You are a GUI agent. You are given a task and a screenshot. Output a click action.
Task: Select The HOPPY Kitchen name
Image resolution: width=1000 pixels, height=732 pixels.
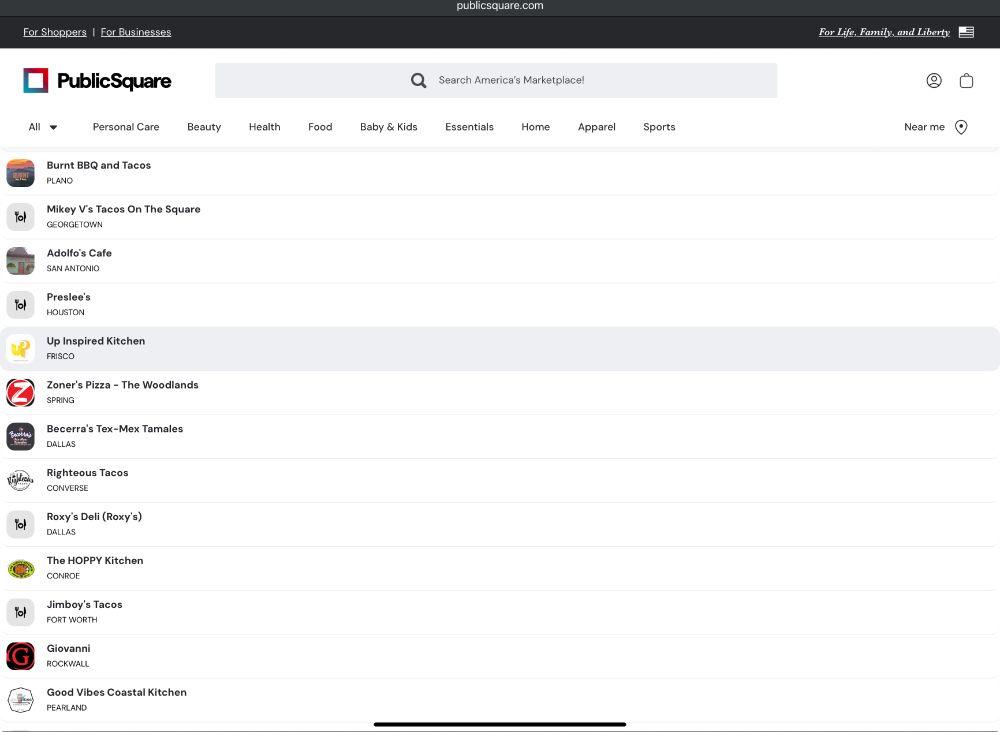(95, 560)
